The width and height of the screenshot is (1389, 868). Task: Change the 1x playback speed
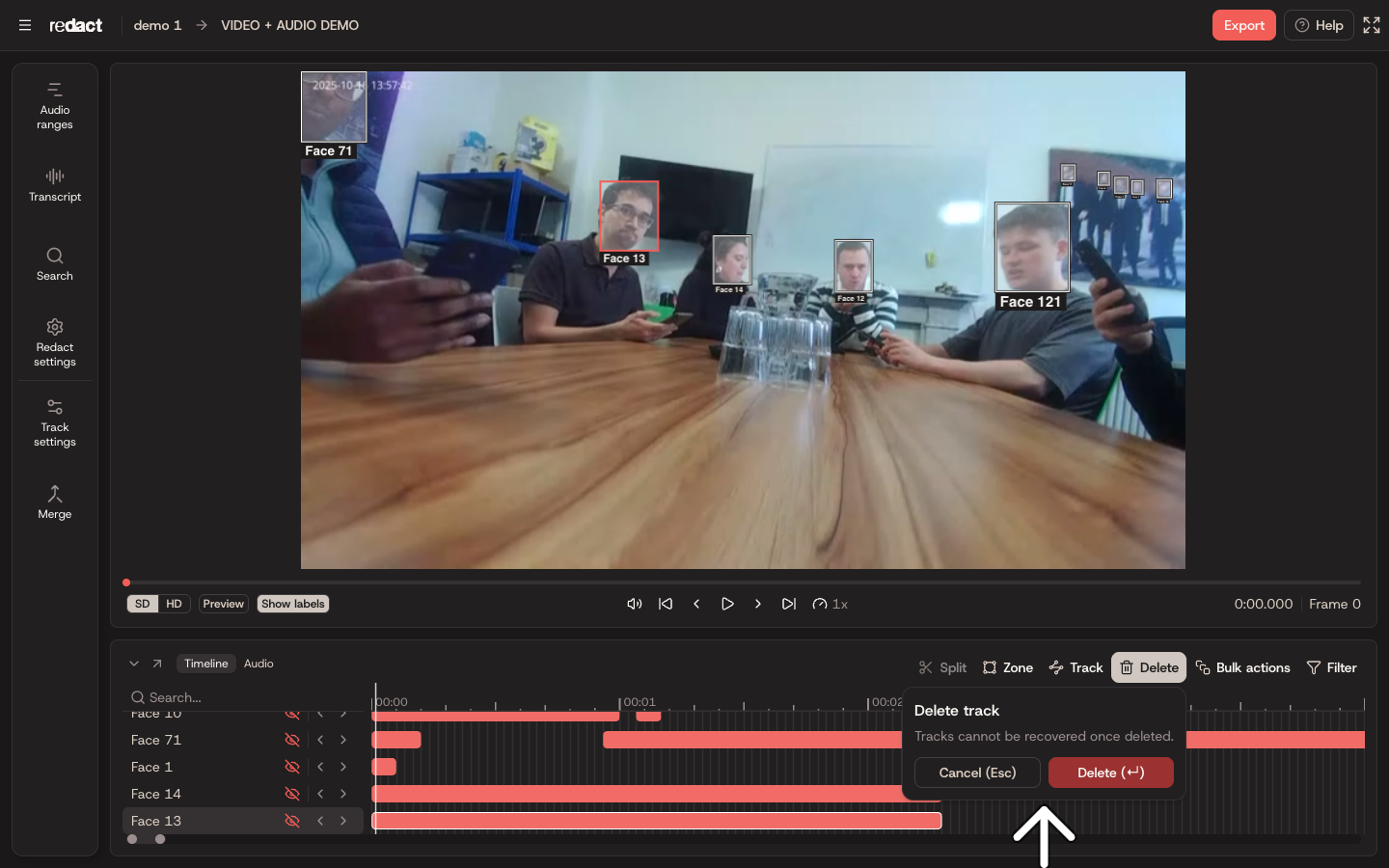point(831,604)
